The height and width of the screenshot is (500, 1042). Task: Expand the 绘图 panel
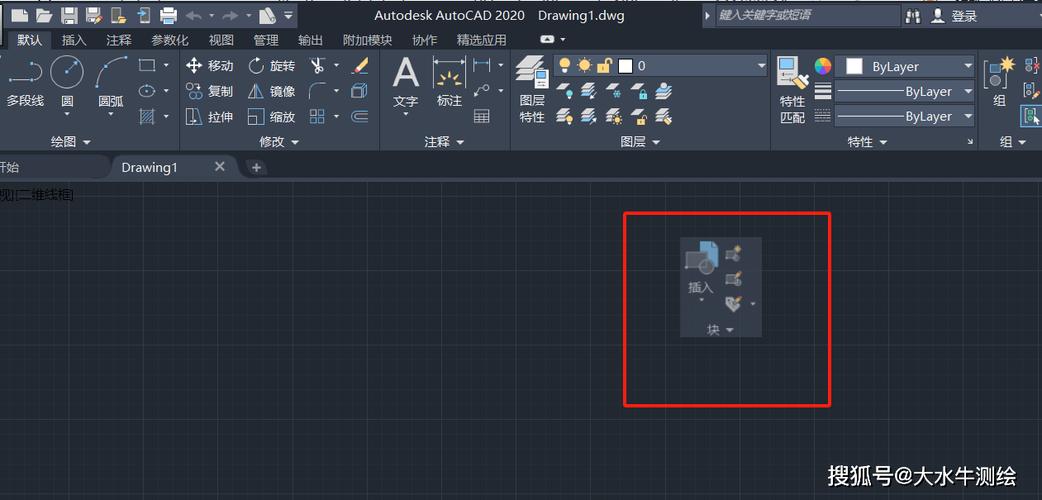tap(70, 142)
